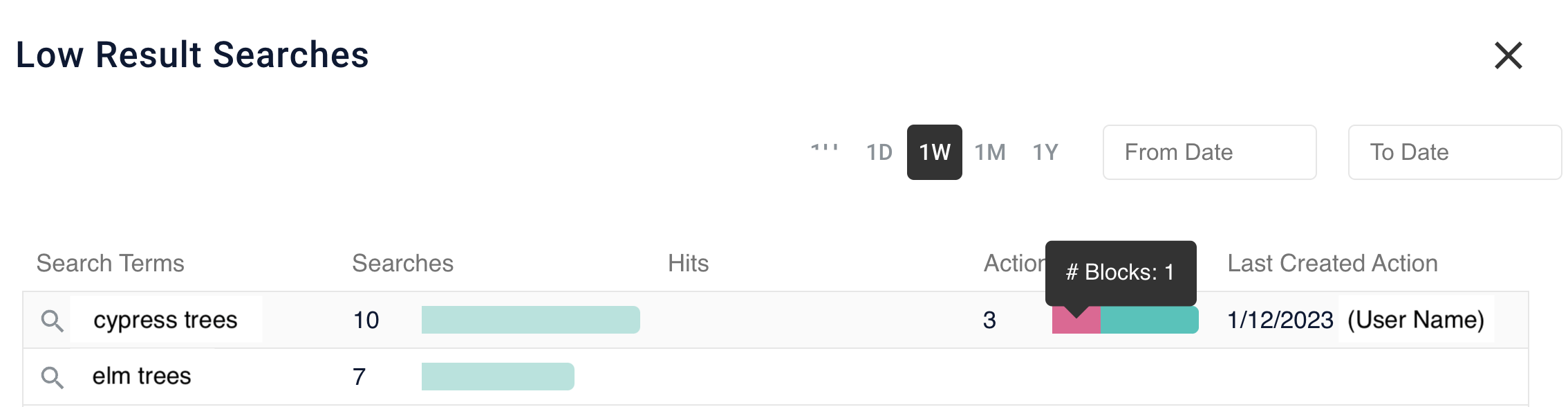The height and width of the screenshot is (407, 1568).
Task: Select the 1W time range
Action: point(934,152)
